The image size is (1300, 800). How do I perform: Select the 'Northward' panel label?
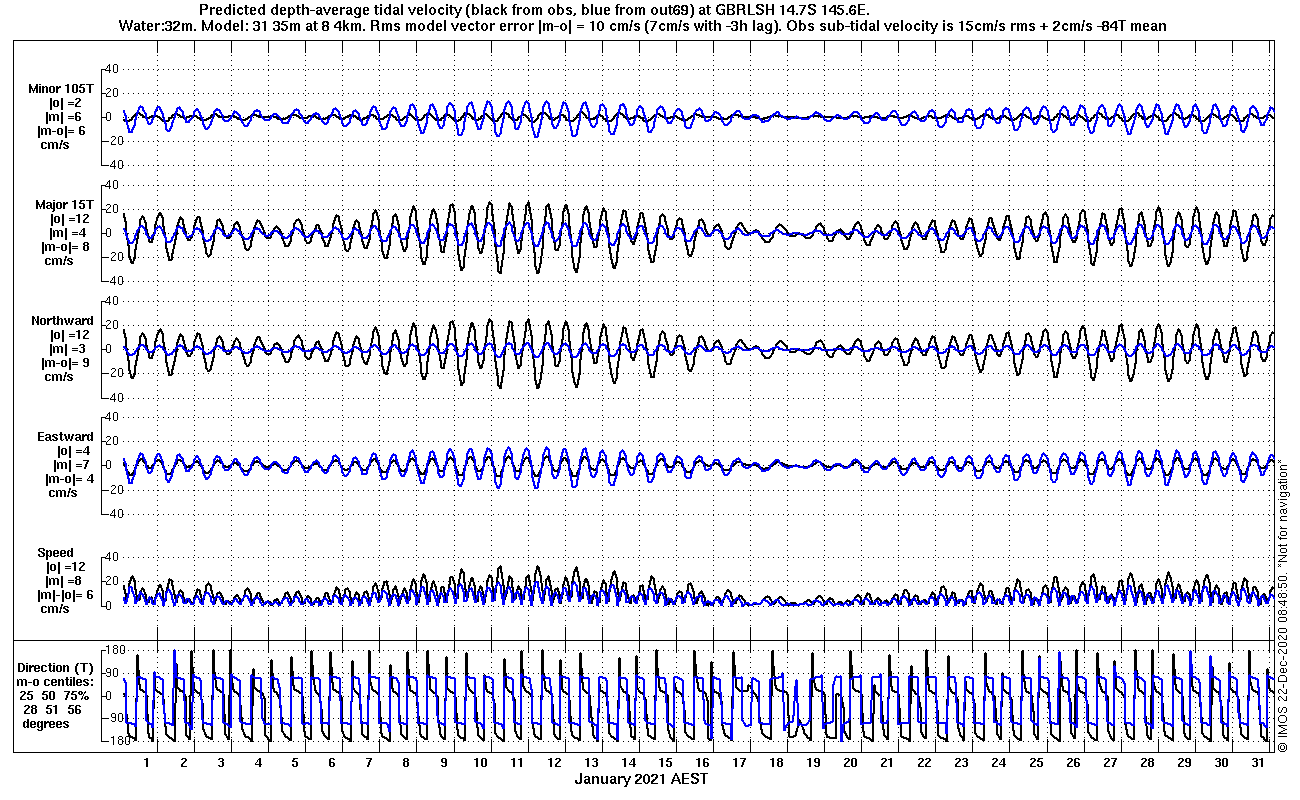62,321
